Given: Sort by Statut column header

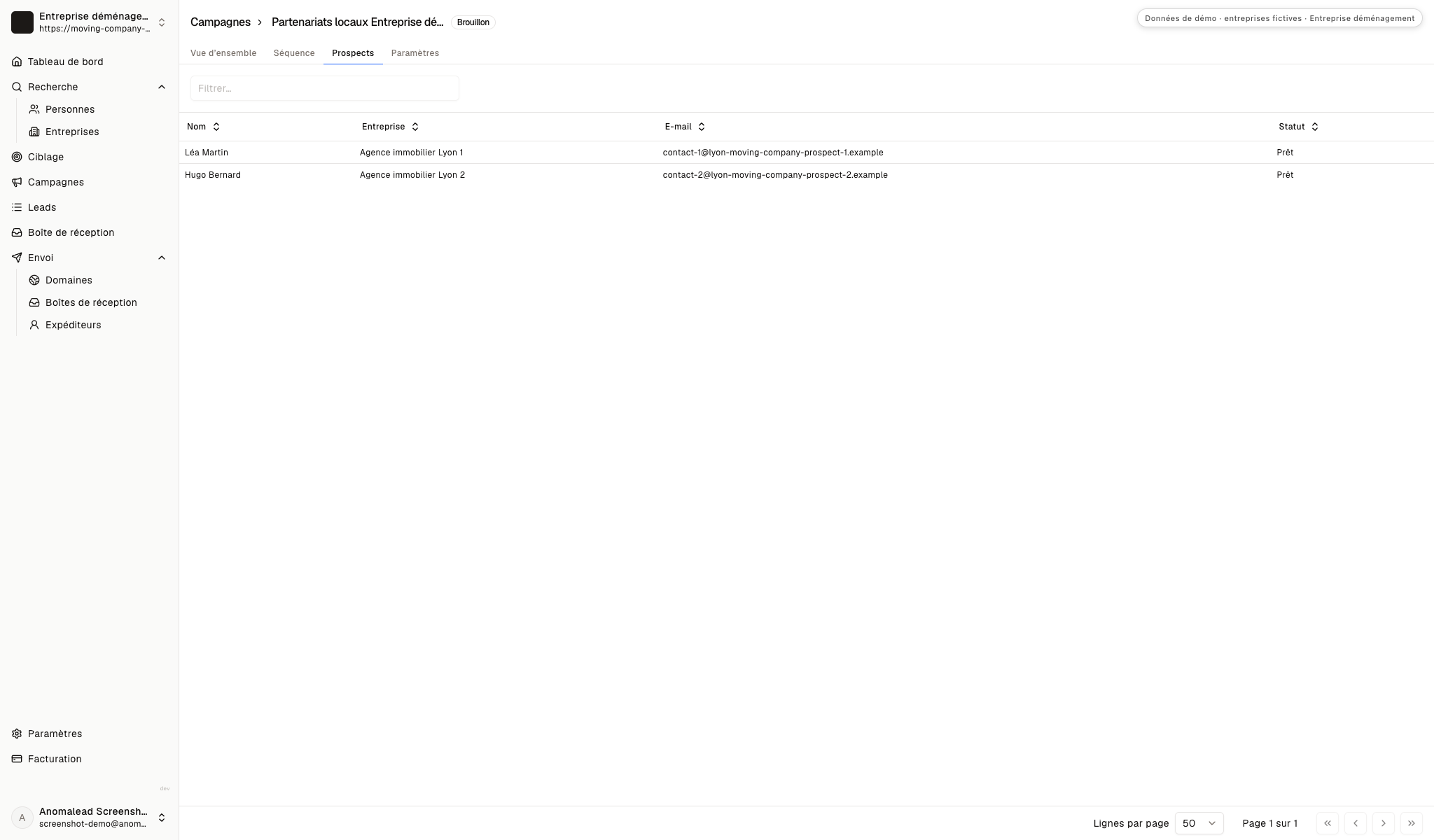Looking at the screenshot, I should click(x=1299, y=127).
